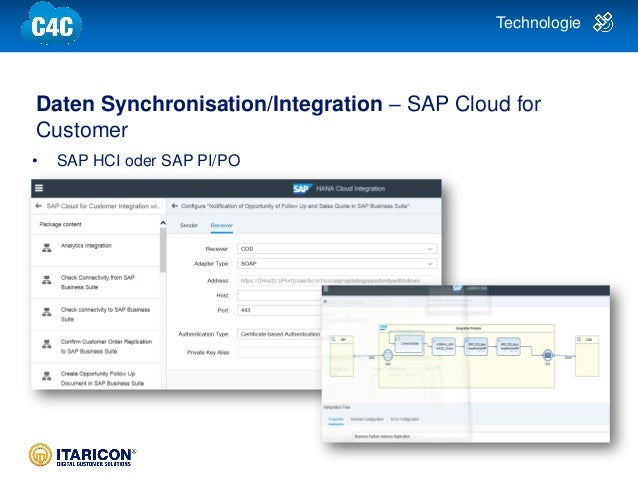Click the Confirm Customer Order Replication icon

point(47,344)
